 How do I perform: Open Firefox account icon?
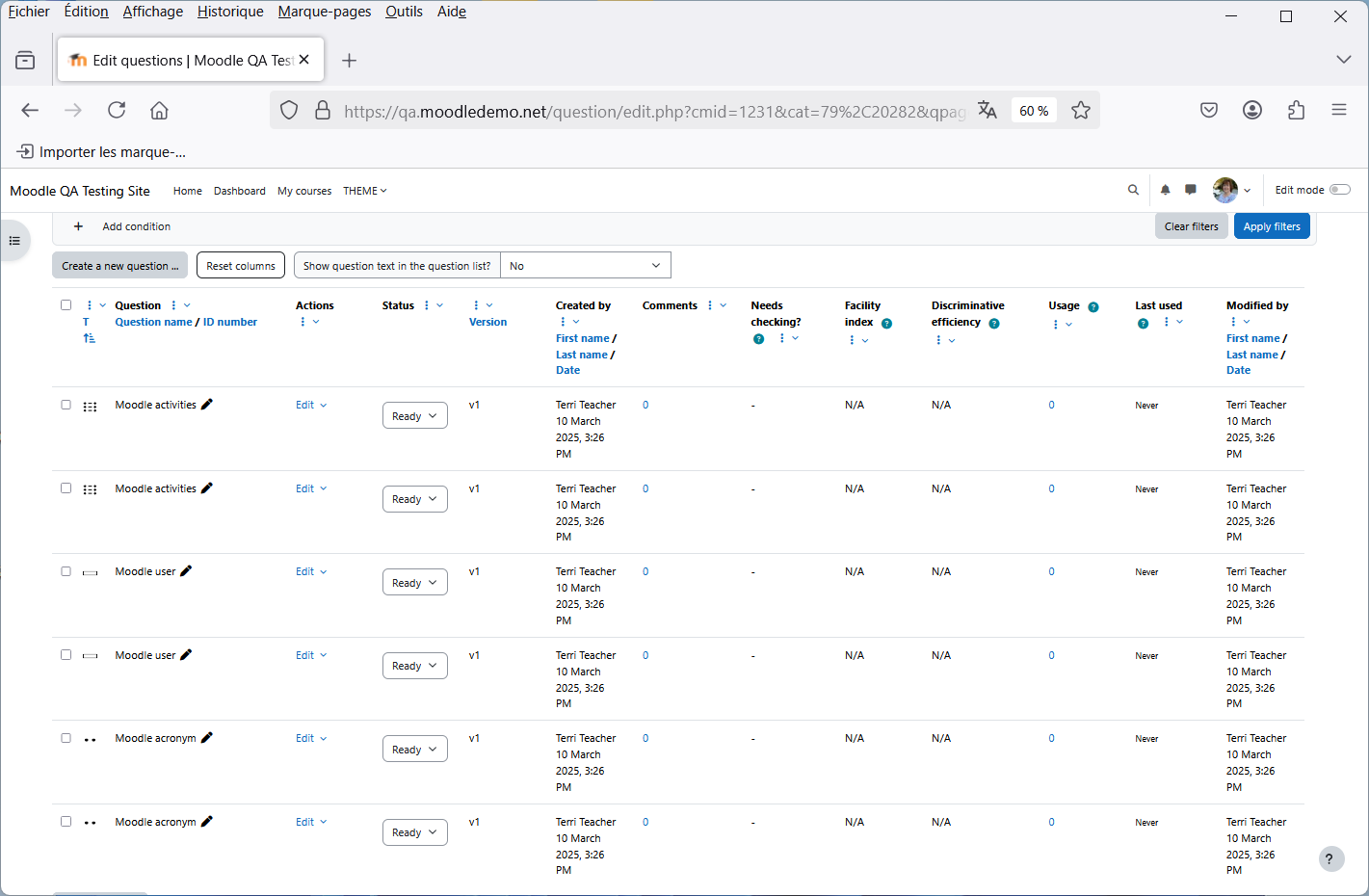pos(1252,110)
